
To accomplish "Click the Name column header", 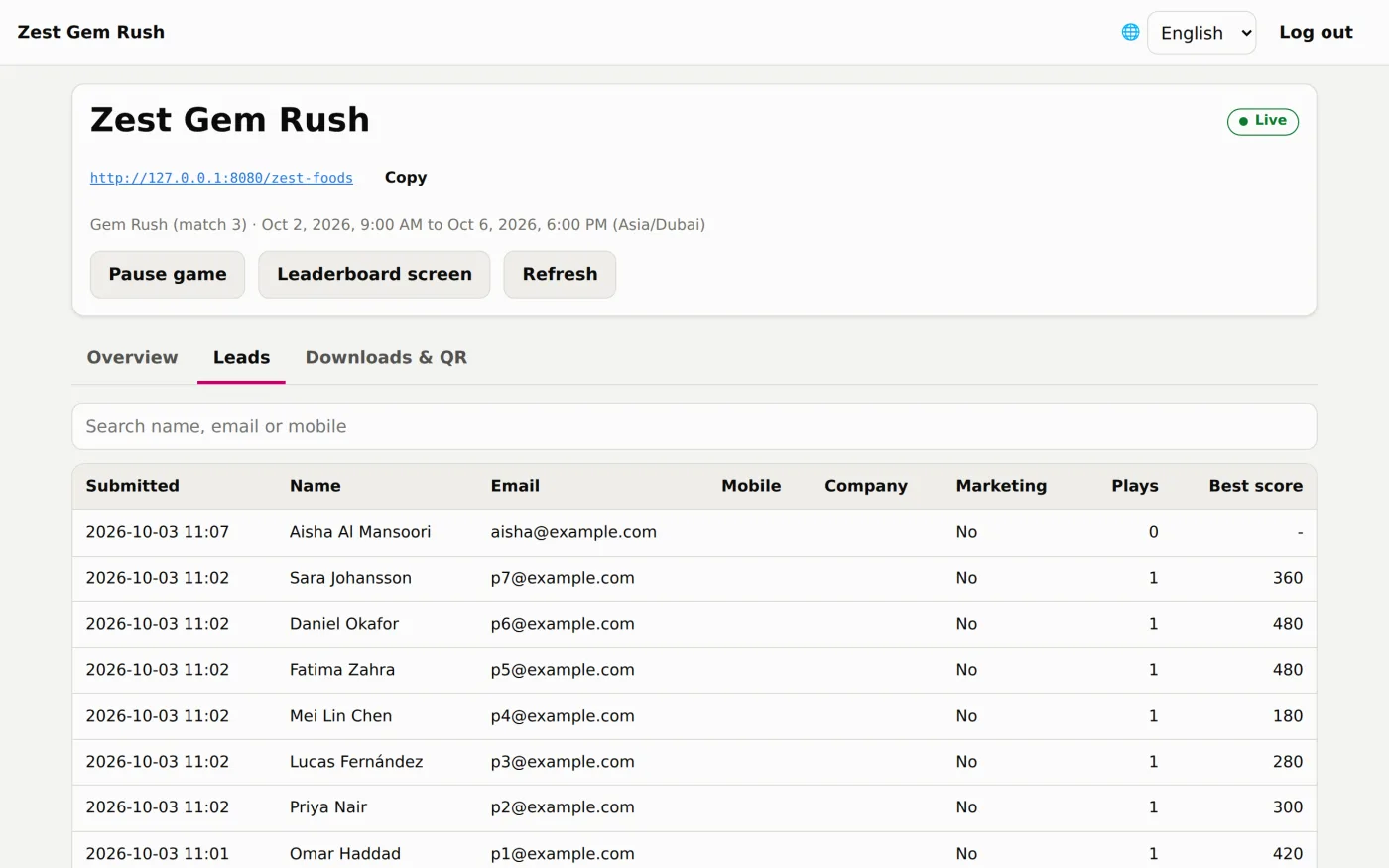I will pyautogui.click(x=315, y=486).
